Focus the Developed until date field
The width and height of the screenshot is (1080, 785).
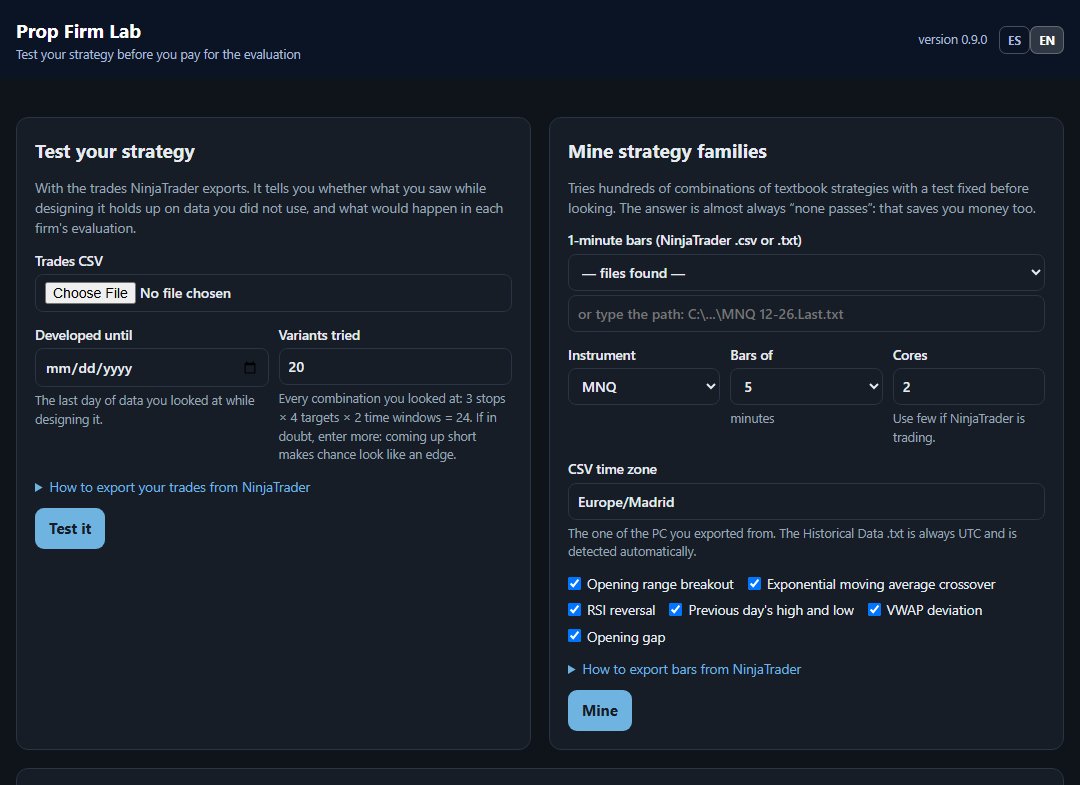152,368
